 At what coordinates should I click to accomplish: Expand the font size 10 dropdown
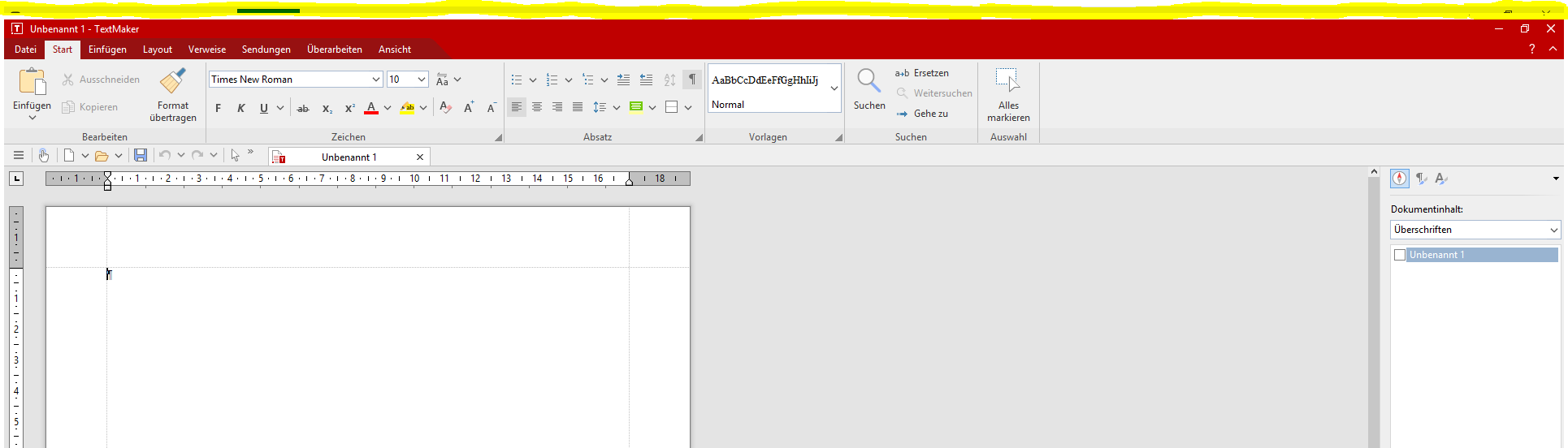coord(422,80)
